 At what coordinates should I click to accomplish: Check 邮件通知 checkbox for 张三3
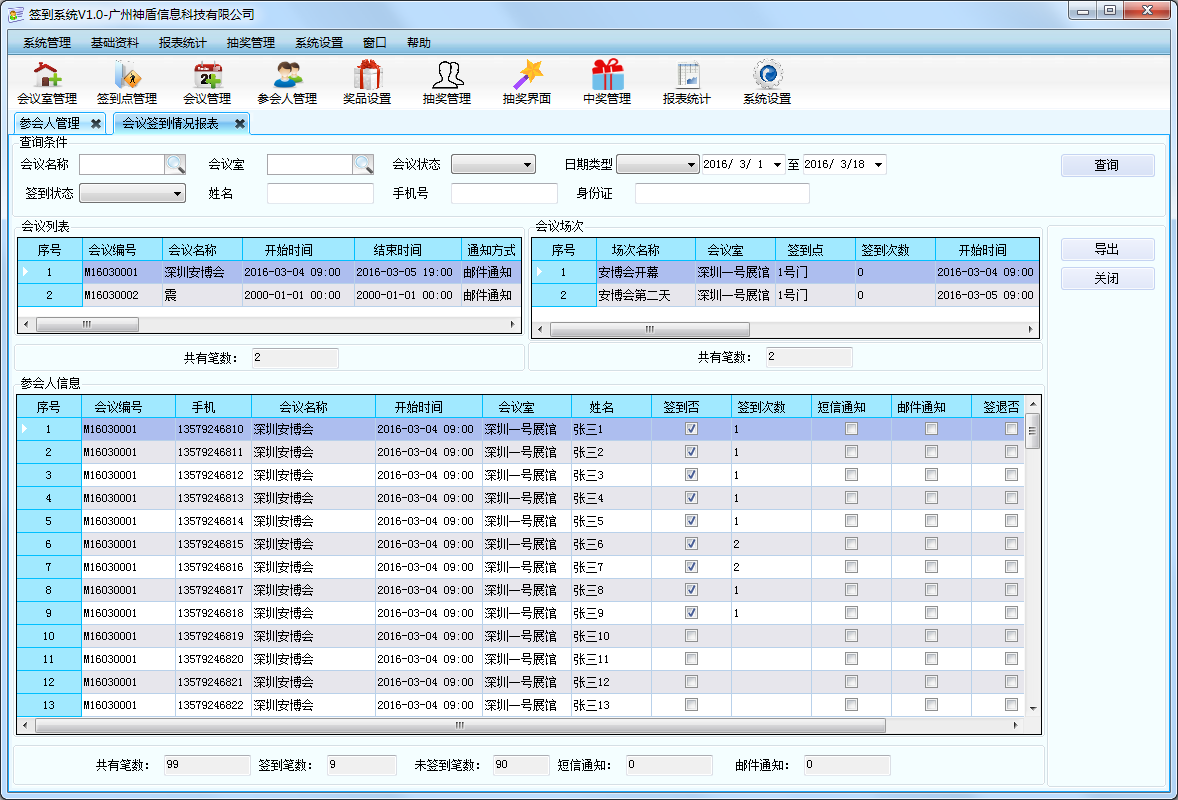point(932,475)
